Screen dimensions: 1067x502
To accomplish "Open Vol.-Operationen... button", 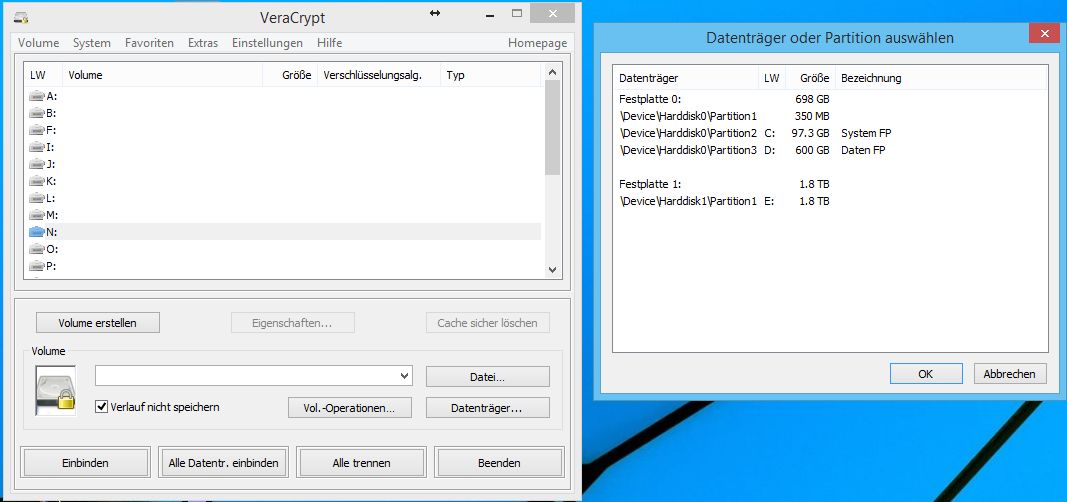I will tap(350, 408).
